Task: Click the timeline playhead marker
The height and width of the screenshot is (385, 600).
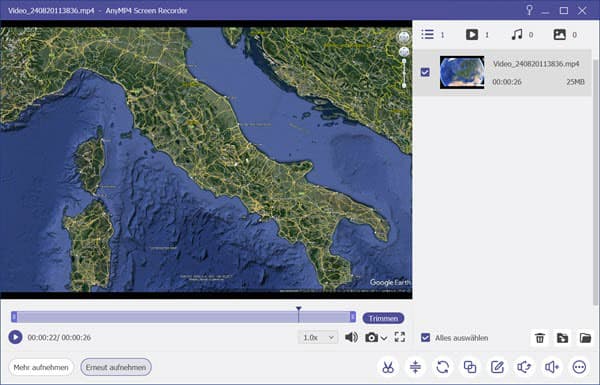Action: pyautogui.click(x=298, y=314)
